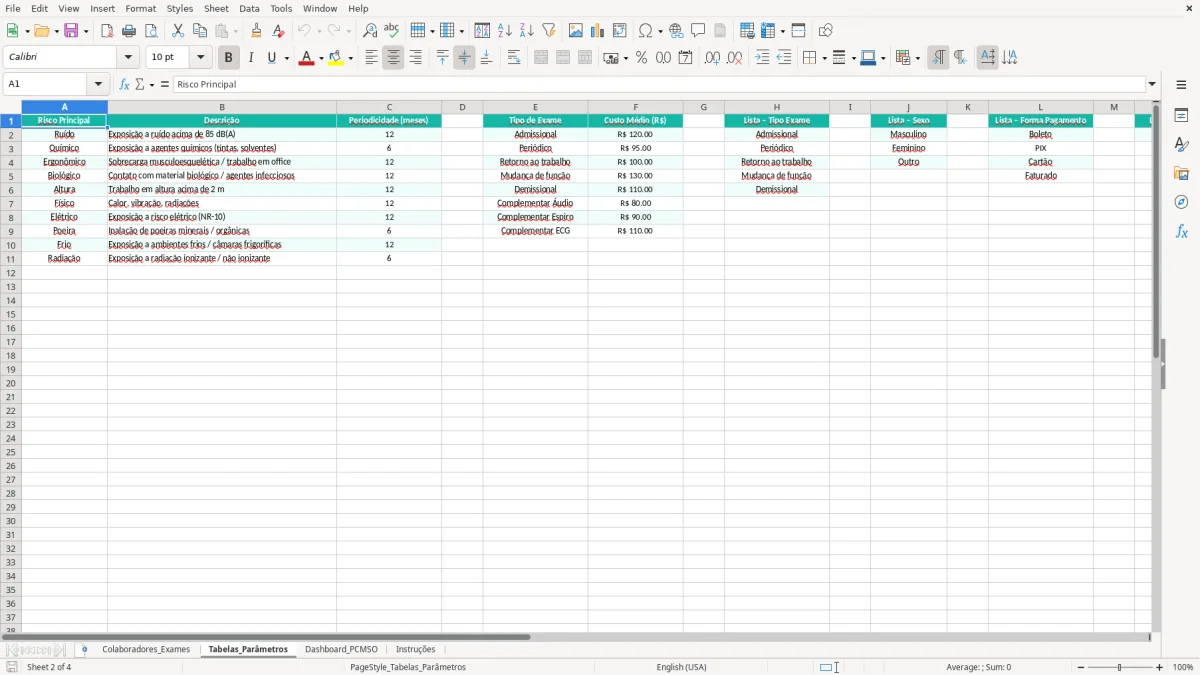Insert a chart
This screenshot has width=1200, height=675.
[x=598, y=31]
